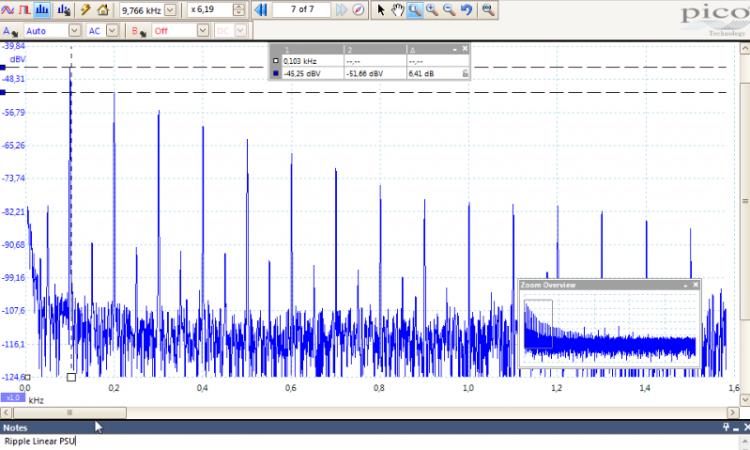Image resolution: width=750 pixels, height=450 pixels.
Task: Click the vertical scrollbar down arrow
Action: coord(745,399)
